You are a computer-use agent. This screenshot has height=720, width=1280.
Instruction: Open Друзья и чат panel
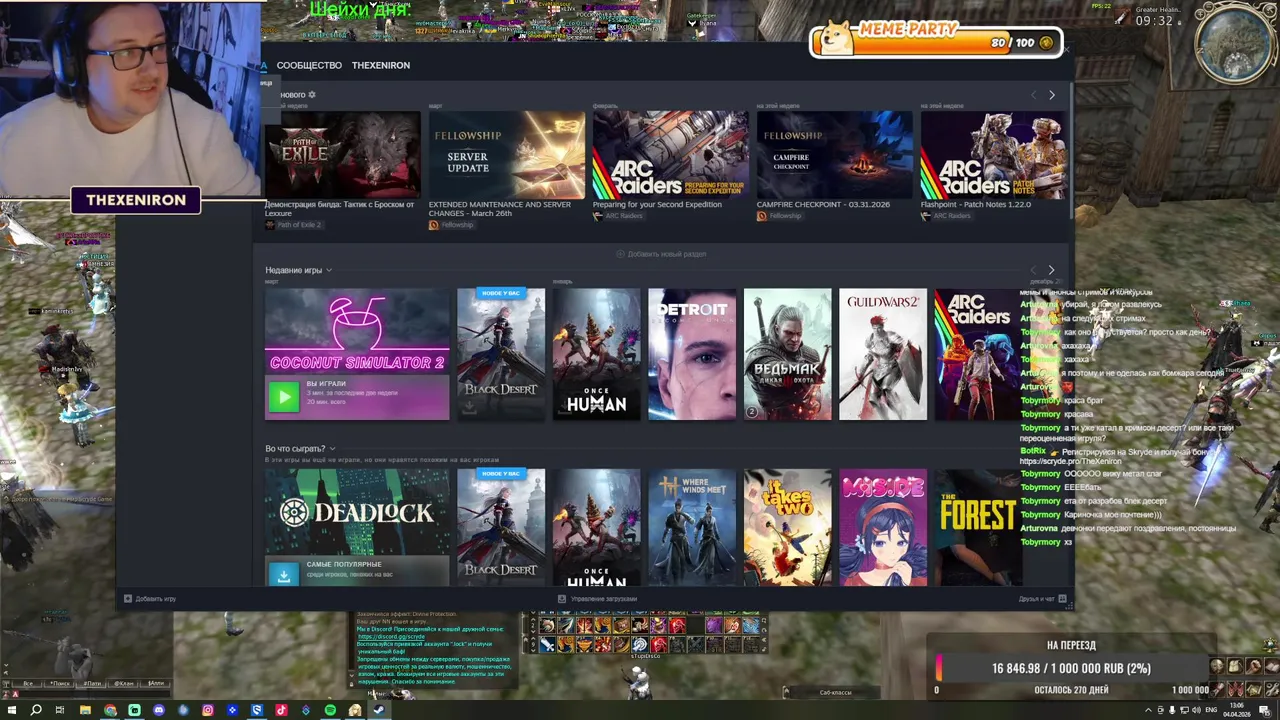(x=1042, y=599)
